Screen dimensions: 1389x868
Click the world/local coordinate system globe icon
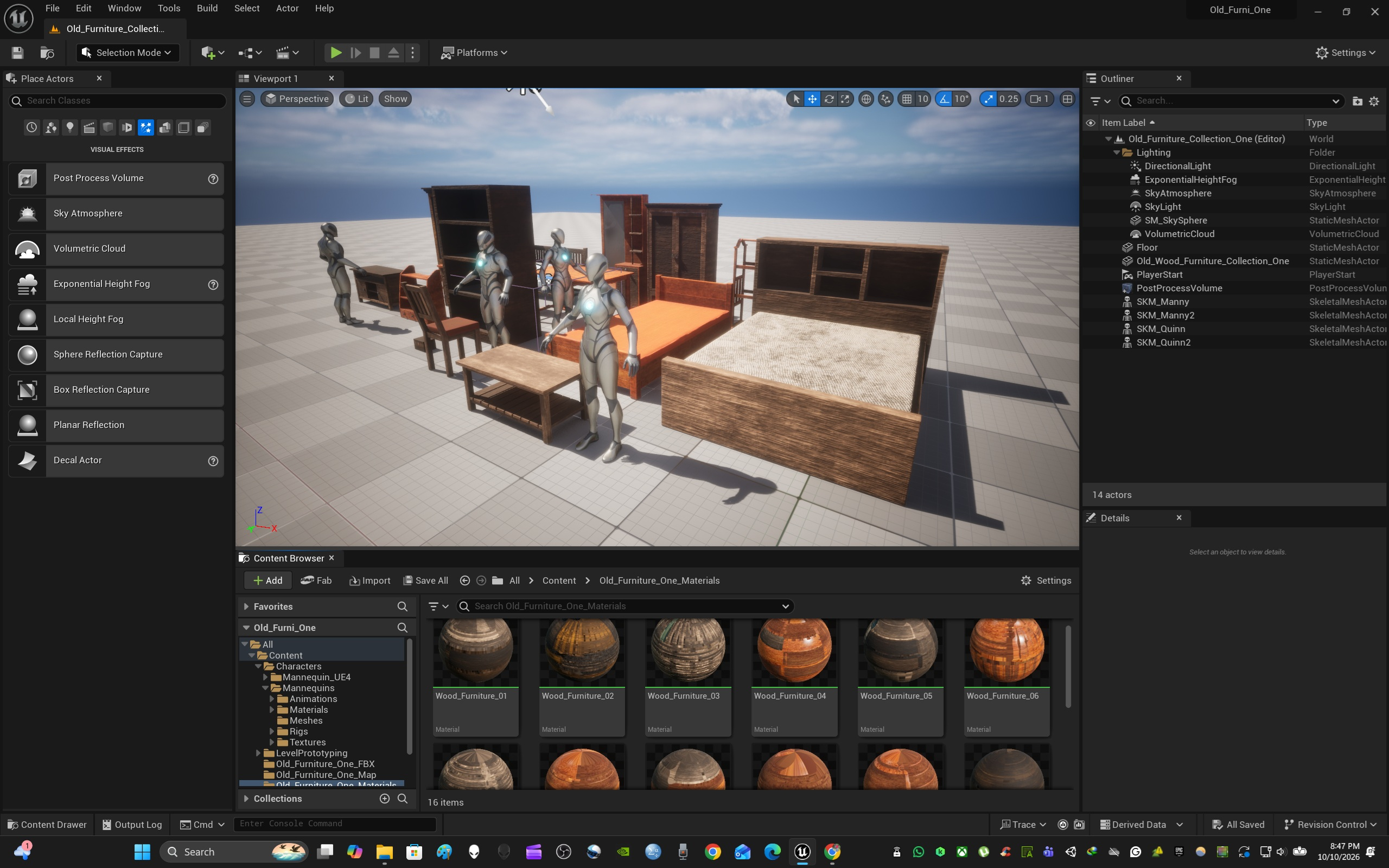[x=866, y=99]
